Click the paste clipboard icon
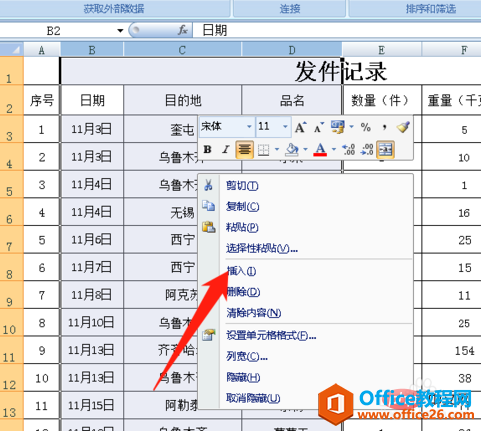The width and height of the screenshot is (481, 432). [209, 227]
